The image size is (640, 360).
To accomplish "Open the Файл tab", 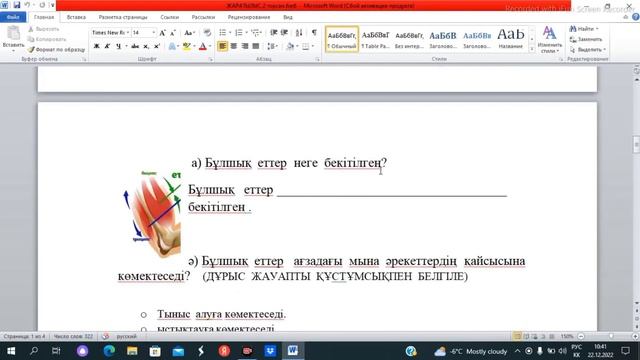I will point(13,17).
